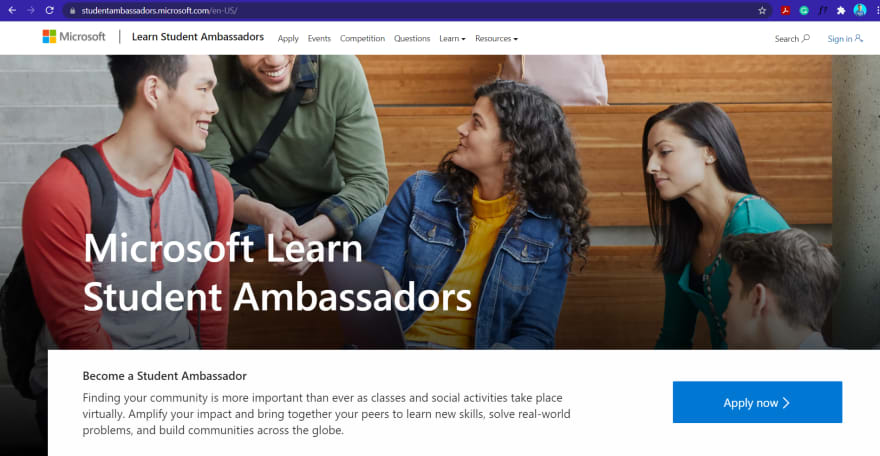Open the Competition nav link

pyautogui.click(x=363, y=39)
